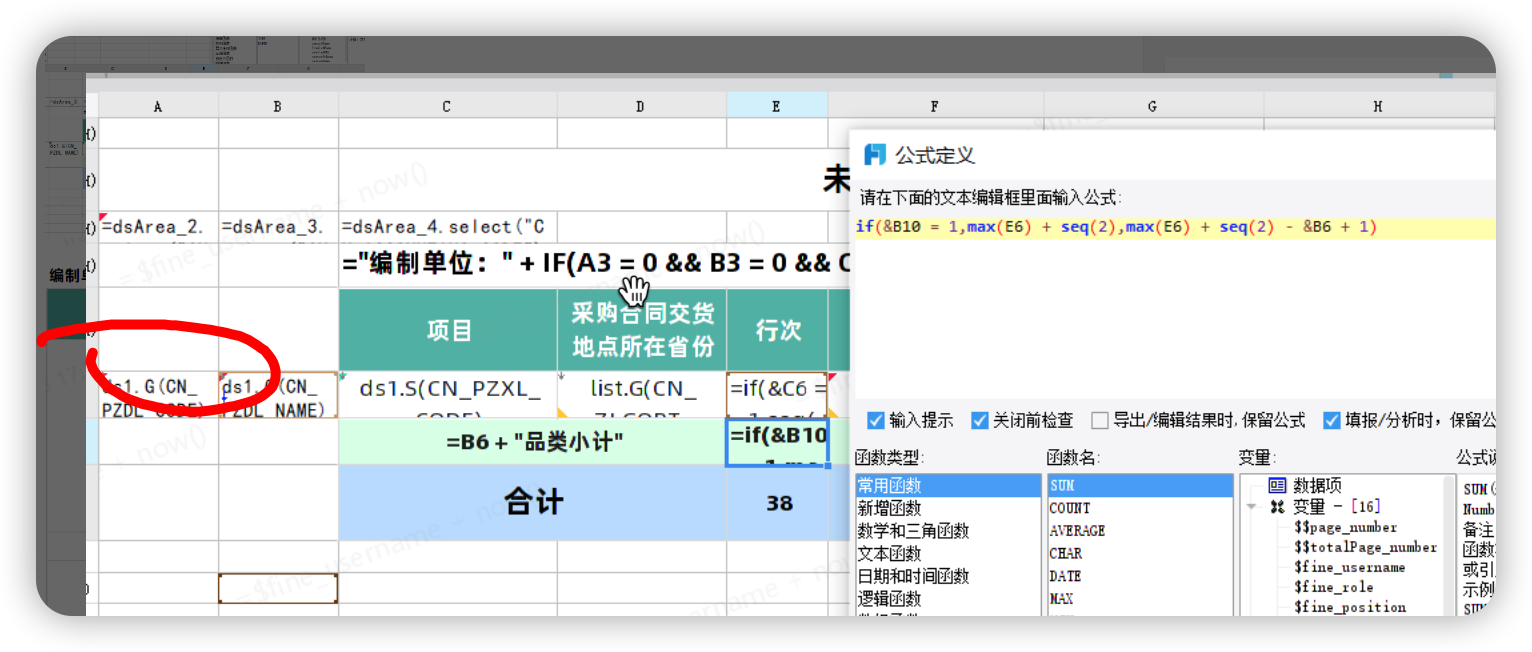1532x652 pixels.
Task: Click the FineReport logo in formula dialog
Action: pos(875,155)
